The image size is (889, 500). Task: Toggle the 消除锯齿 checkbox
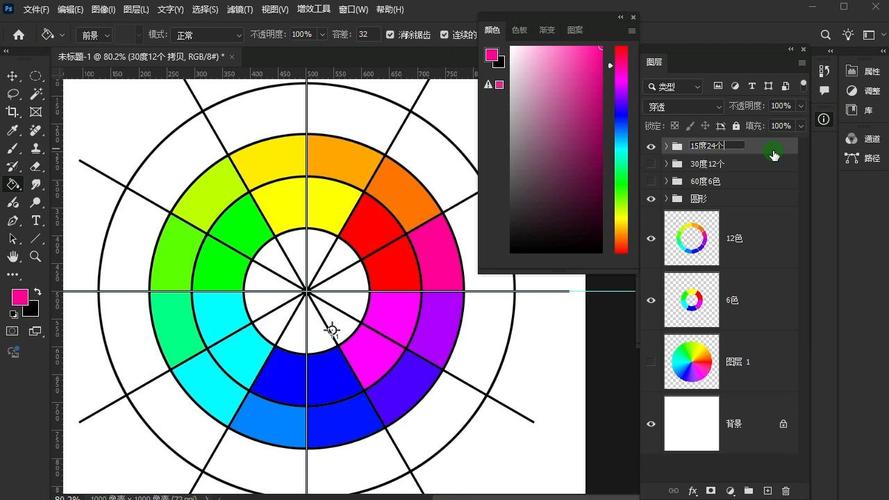click(390, 35)
